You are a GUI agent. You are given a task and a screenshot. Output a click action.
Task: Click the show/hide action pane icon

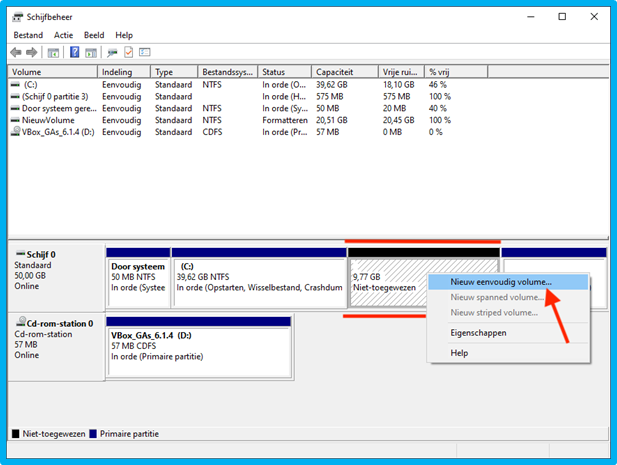coord(91,52)
